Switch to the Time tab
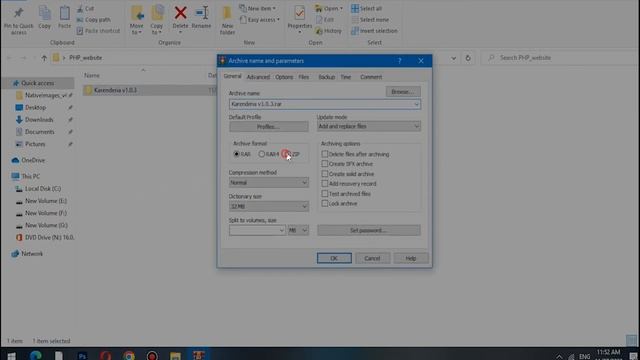Viewport: 640px width, 360px height. click(x=346, y=77)
